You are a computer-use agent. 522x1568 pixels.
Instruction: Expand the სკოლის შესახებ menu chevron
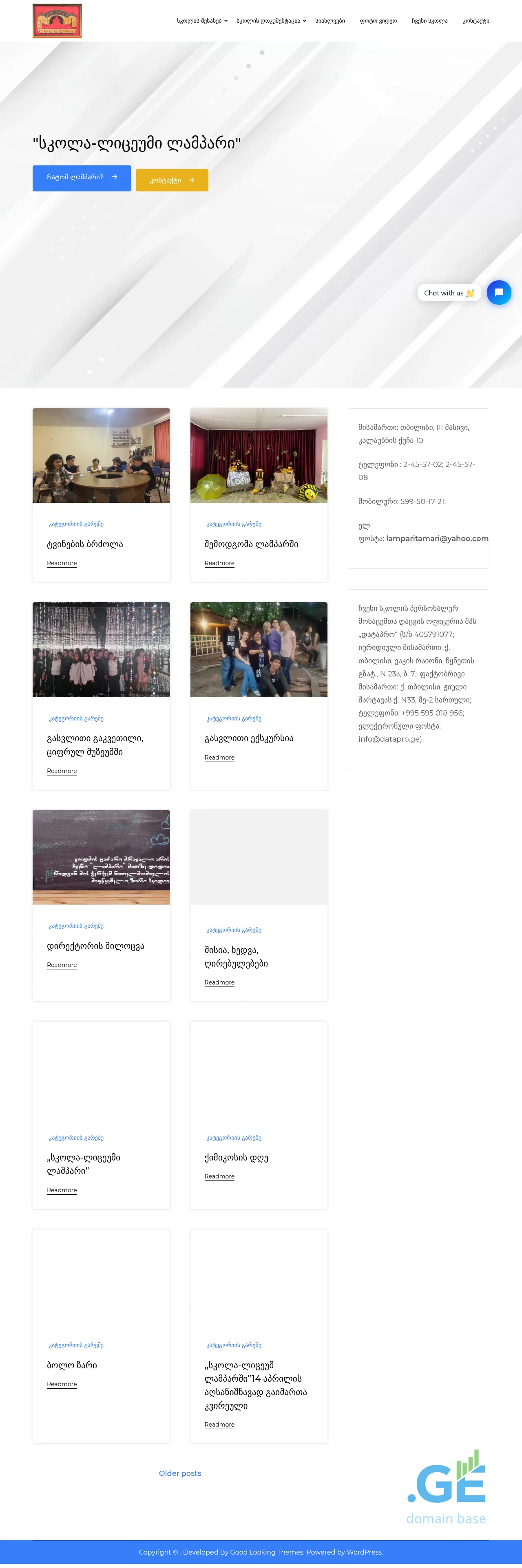(226, 21)
